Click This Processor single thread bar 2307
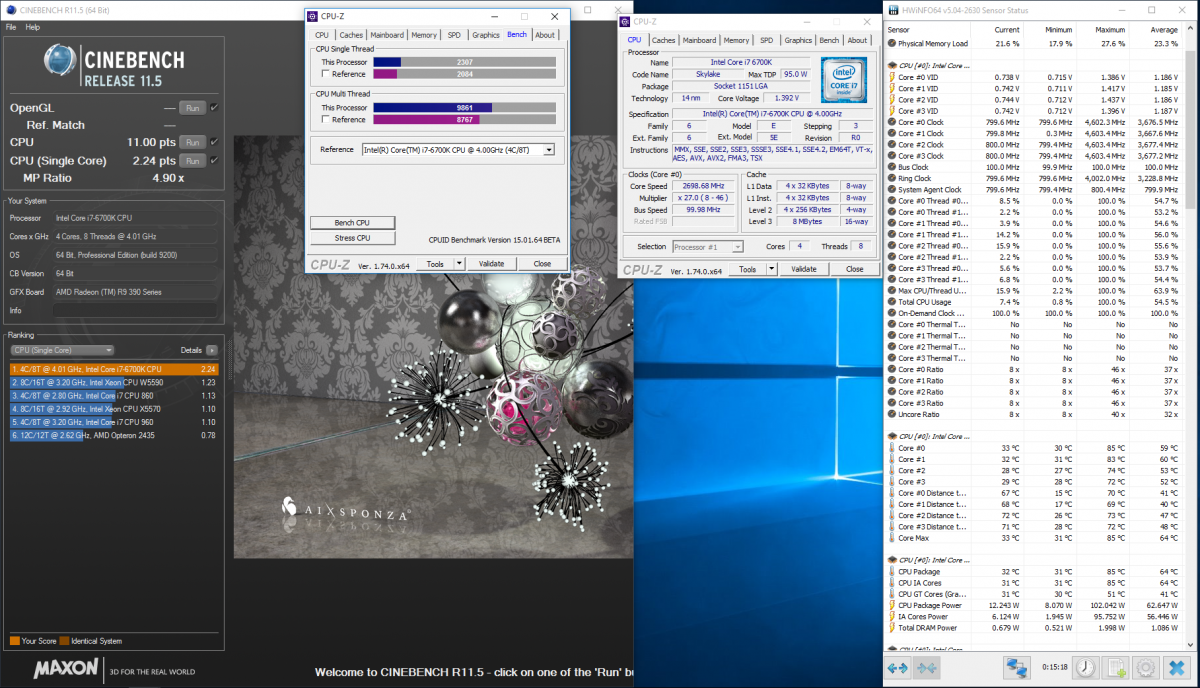Viewport: 1200px width, 688px height. (464, 62)
